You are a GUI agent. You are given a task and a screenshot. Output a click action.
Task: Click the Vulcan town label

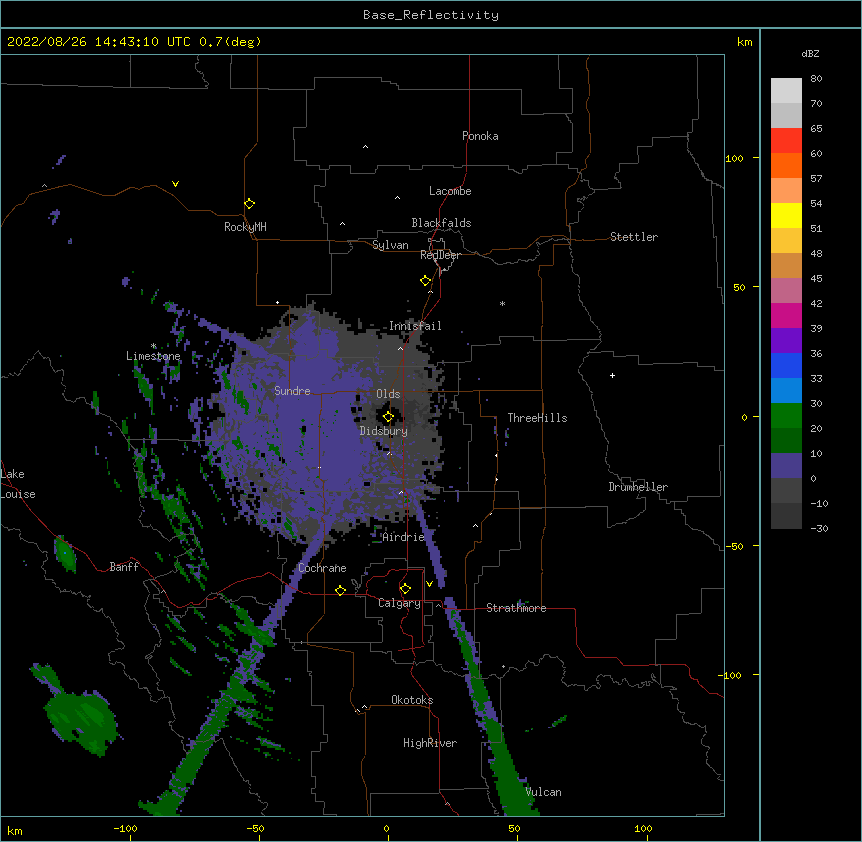coord(543,792)
